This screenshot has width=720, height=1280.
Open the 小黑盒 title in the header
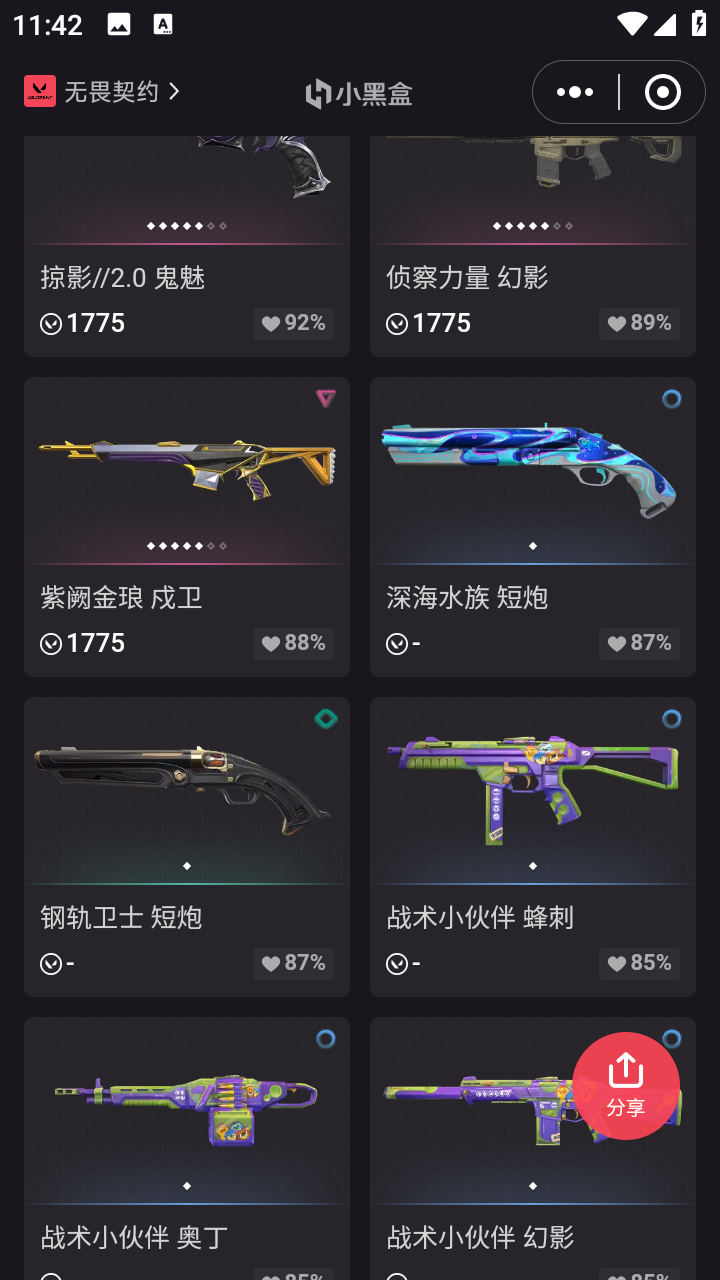point(359,93)
